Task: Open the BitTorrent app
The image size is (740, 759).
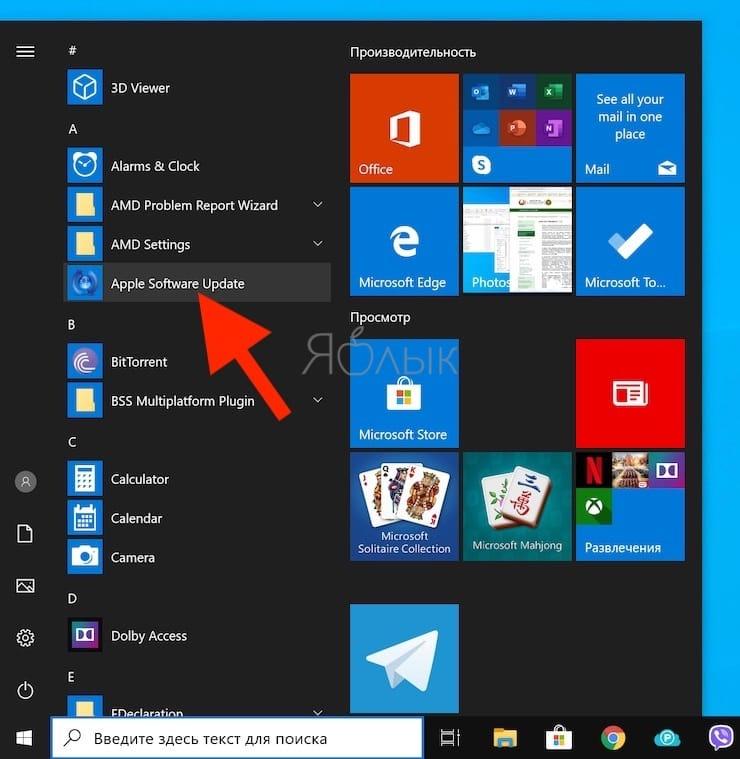Action: pyautogui.click(x=196, y=362)
